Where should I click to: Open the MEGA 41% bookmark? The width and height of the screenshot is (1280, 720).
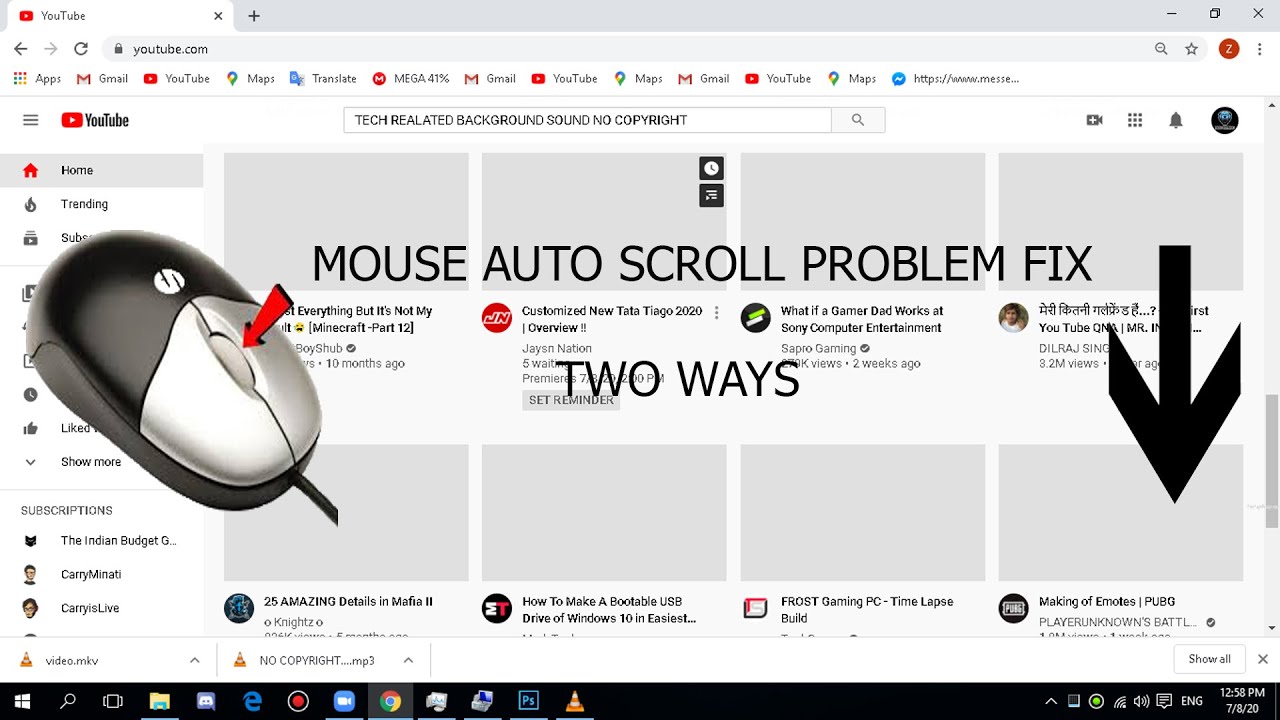411,79
